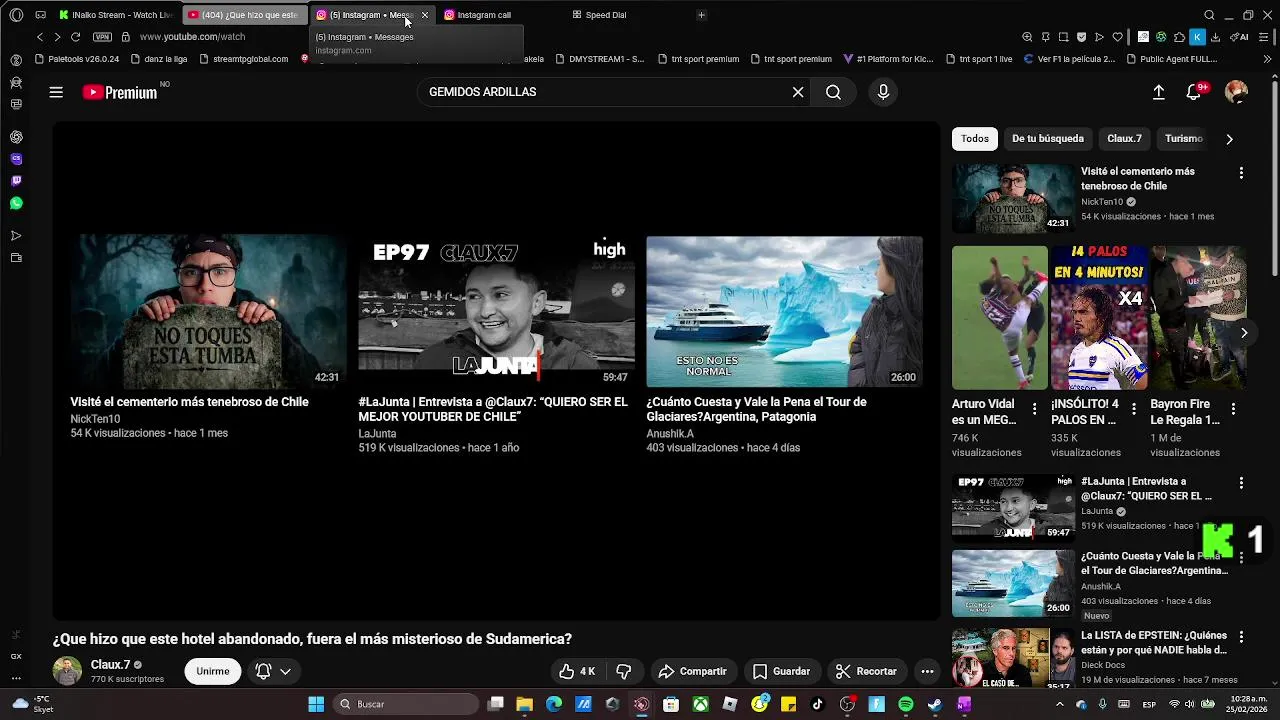Clear the search text with X

coord(798,92)
